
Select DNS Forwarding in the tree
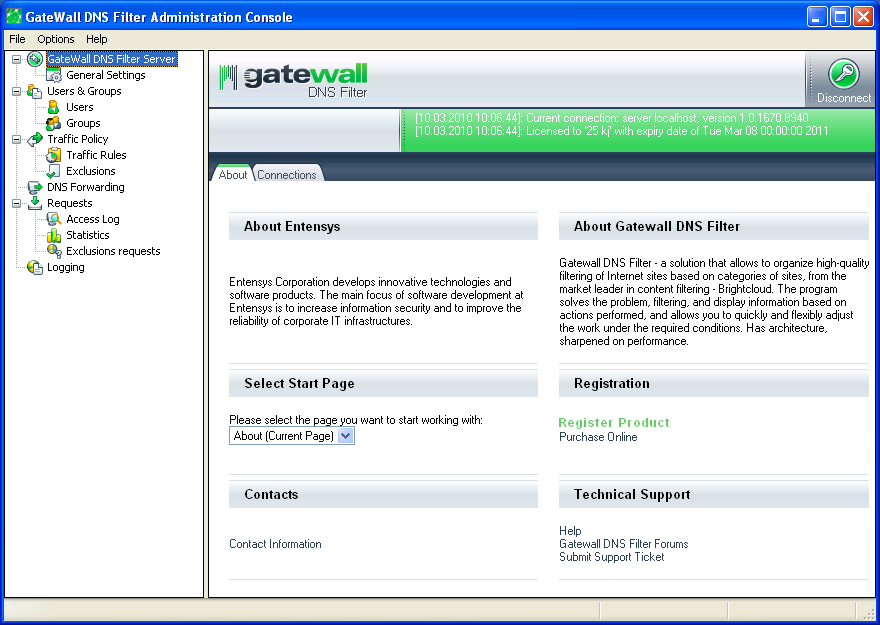[x=86, y=187]
